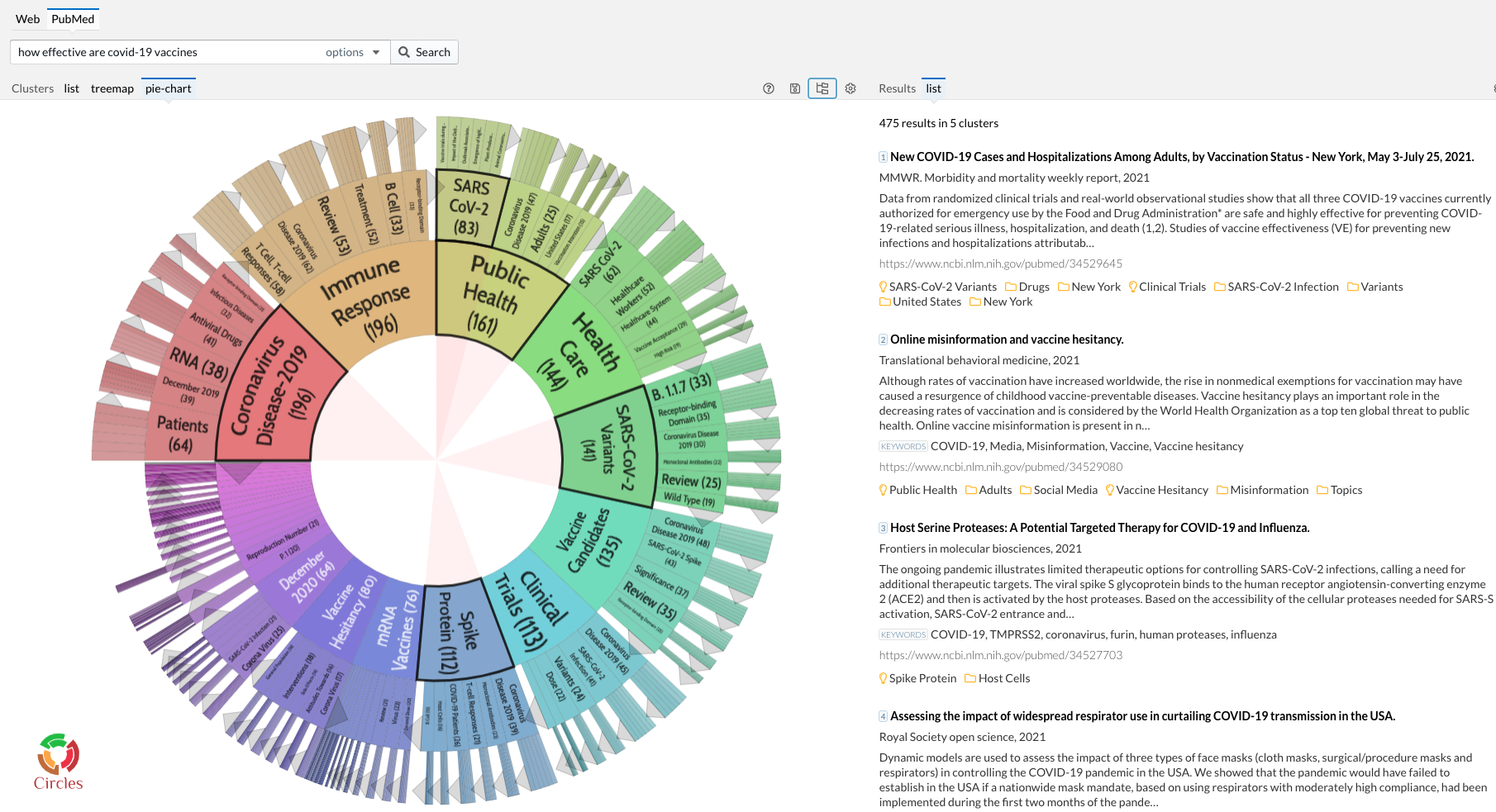Click the Host Cells folder tag

998,678
